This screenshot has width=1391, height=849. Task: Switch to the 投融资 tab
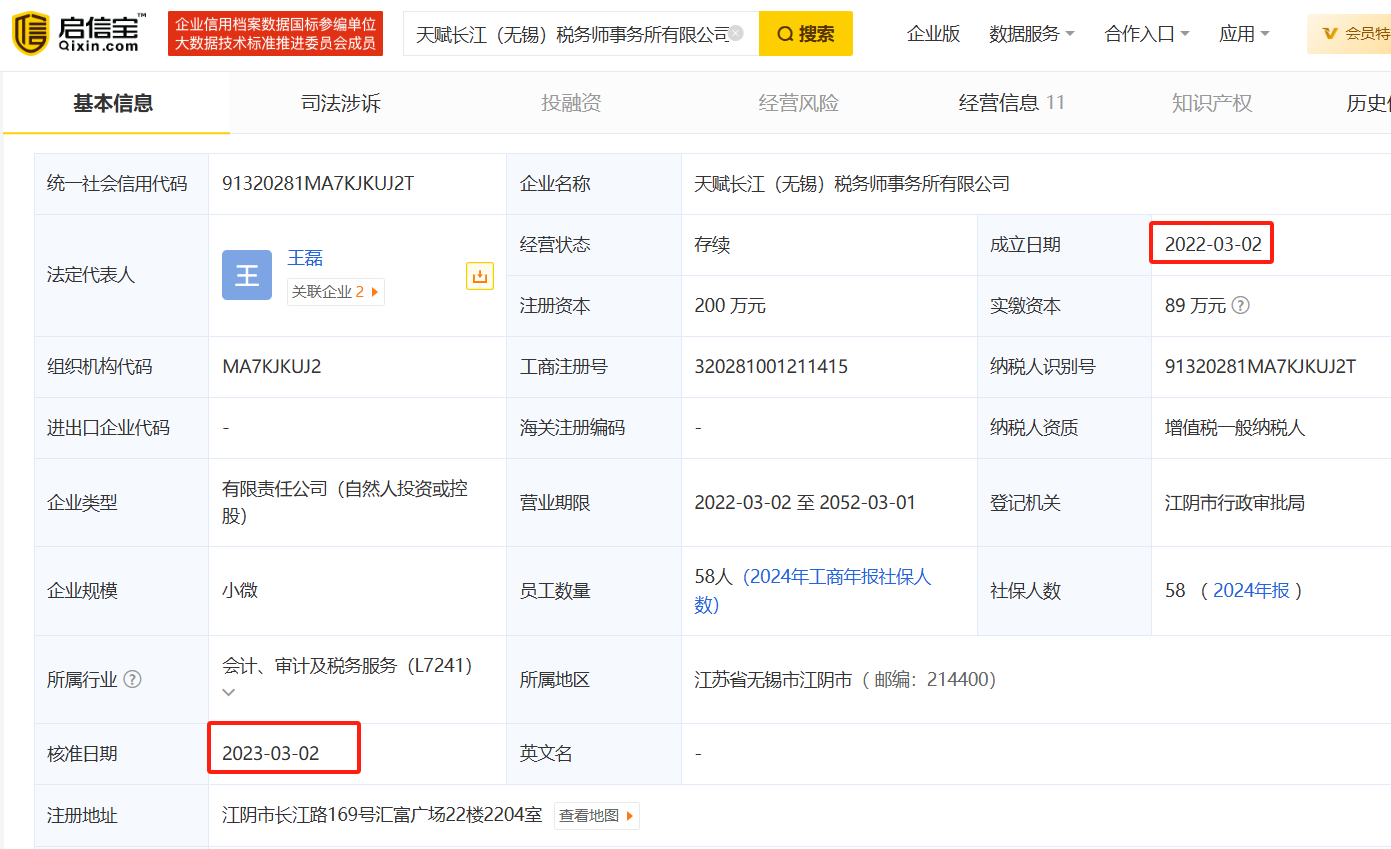point(571,103)
